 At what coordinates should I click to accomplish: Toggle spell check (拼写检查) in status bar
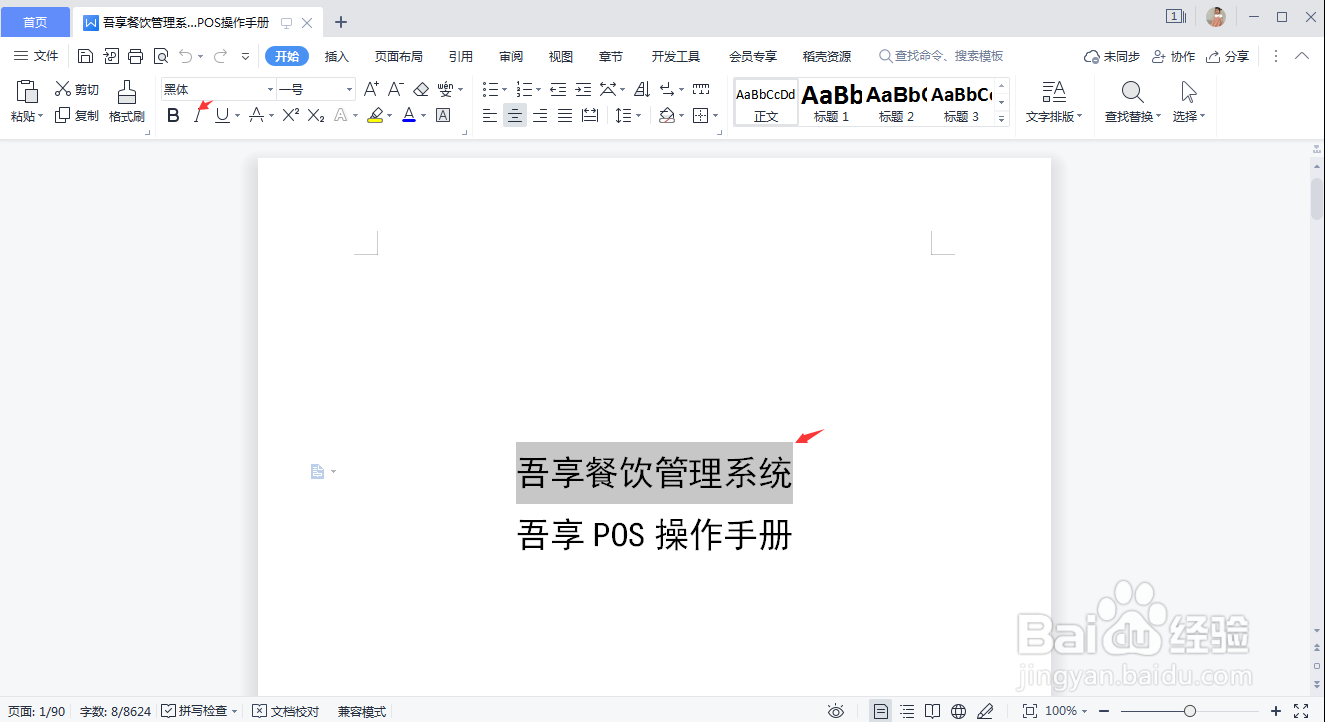(199, 711)
